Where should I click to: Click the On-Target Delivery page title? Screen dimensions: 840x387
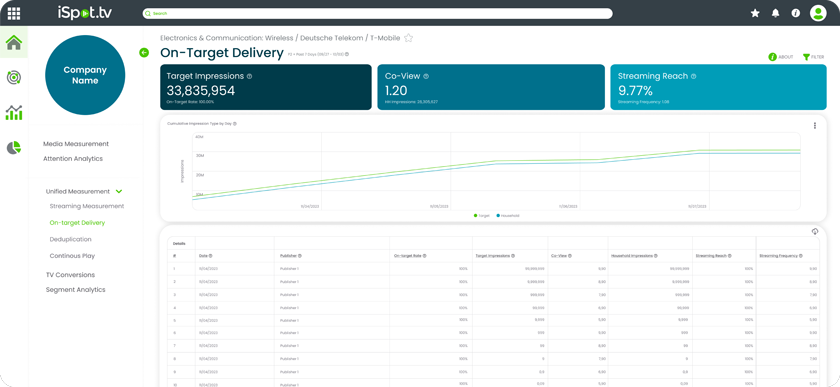coord(221,53)
